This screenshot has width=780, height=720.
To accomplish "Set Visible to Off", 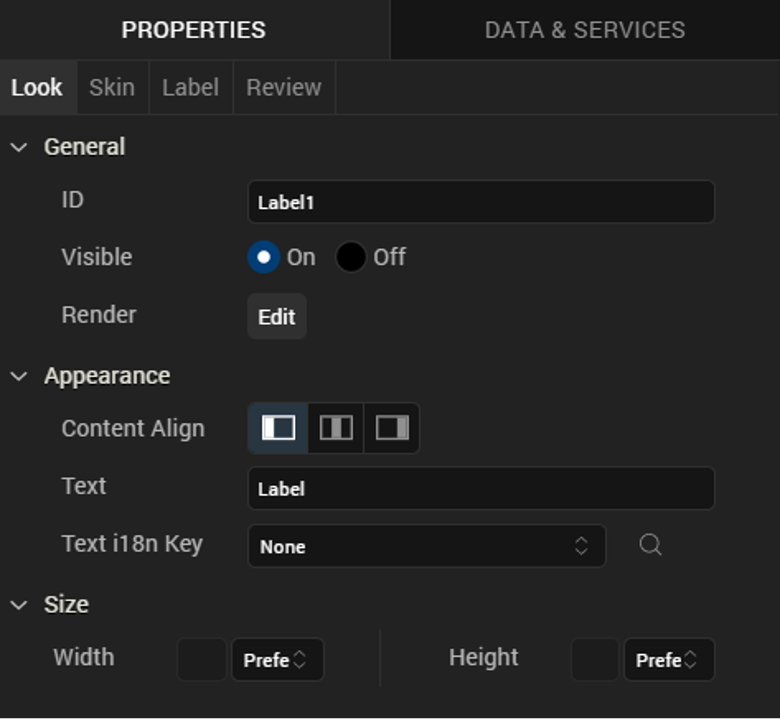I will pos(350,257).
